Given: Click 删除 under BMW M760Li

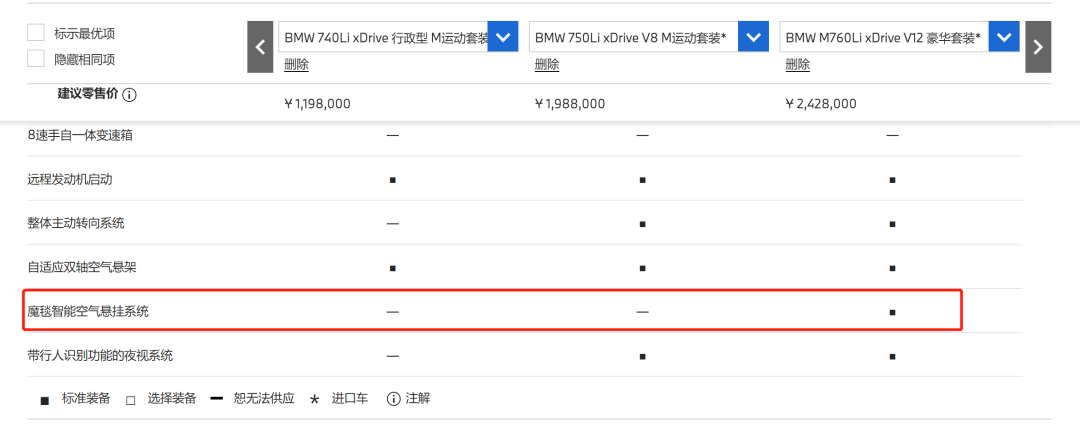Looking at the screenshot, I should coord(798,65).
